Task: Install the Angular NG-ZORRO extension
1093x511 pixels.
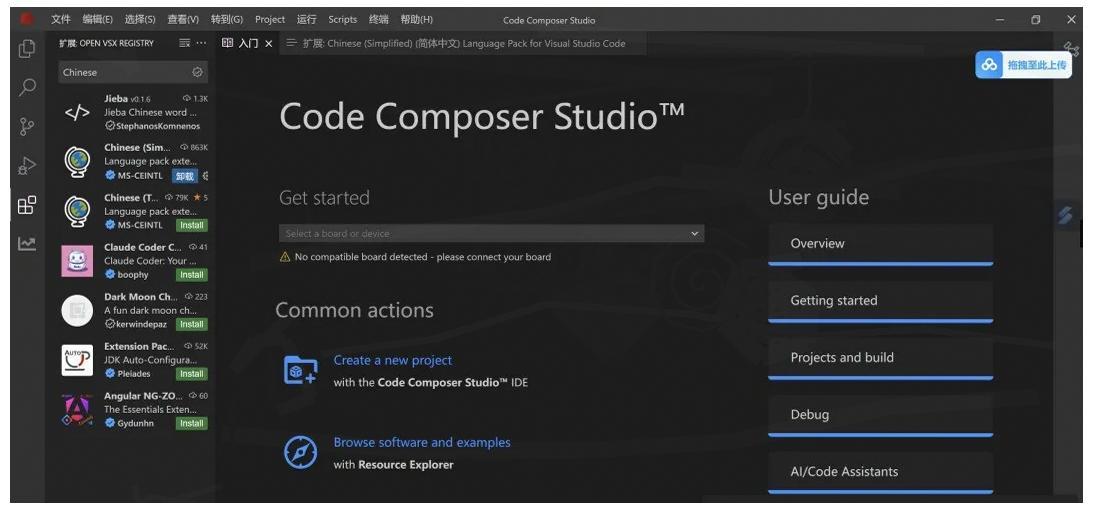Action: click(192, 424)
